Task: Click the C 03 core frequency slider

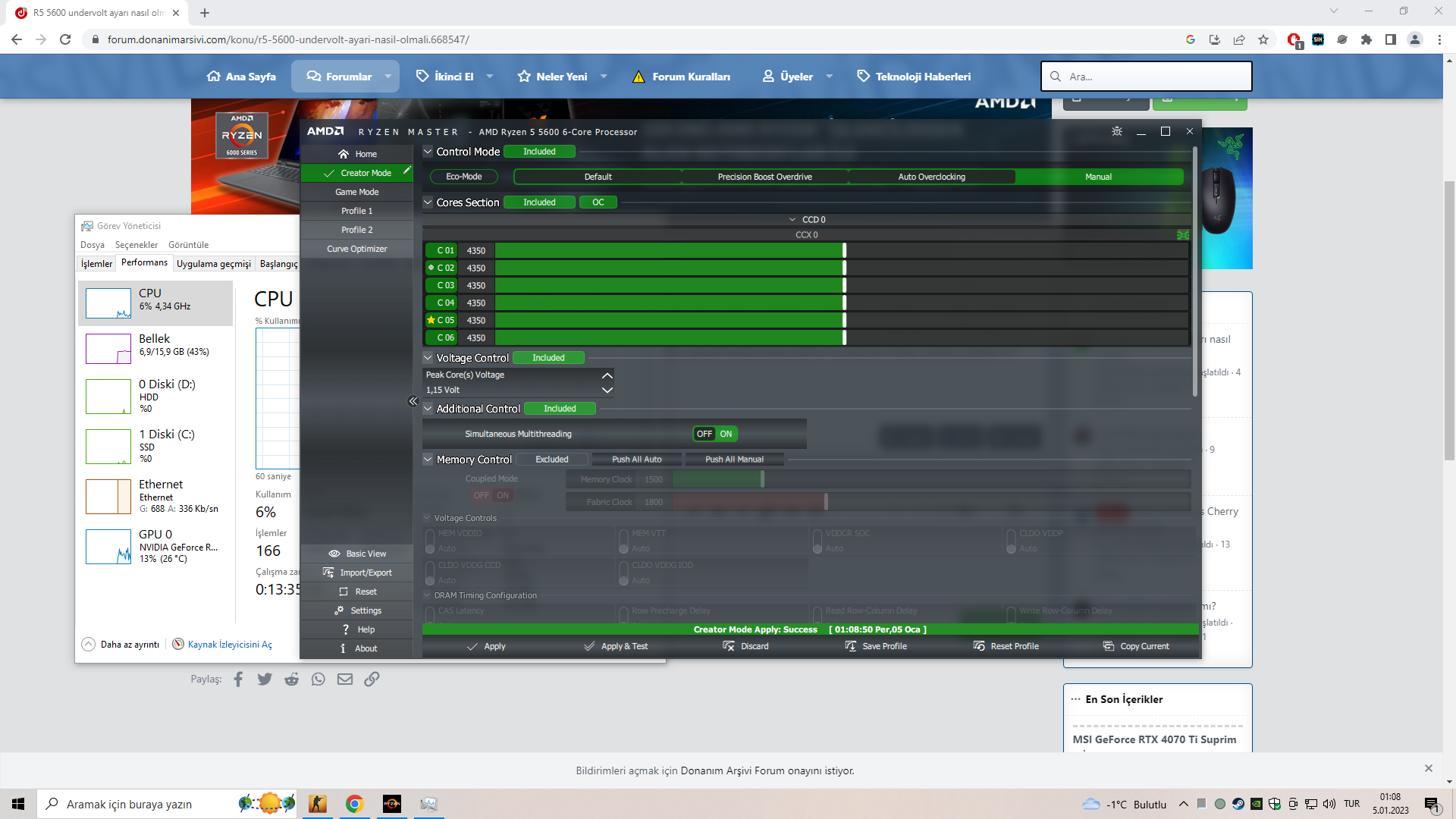Action: (844, 285)
